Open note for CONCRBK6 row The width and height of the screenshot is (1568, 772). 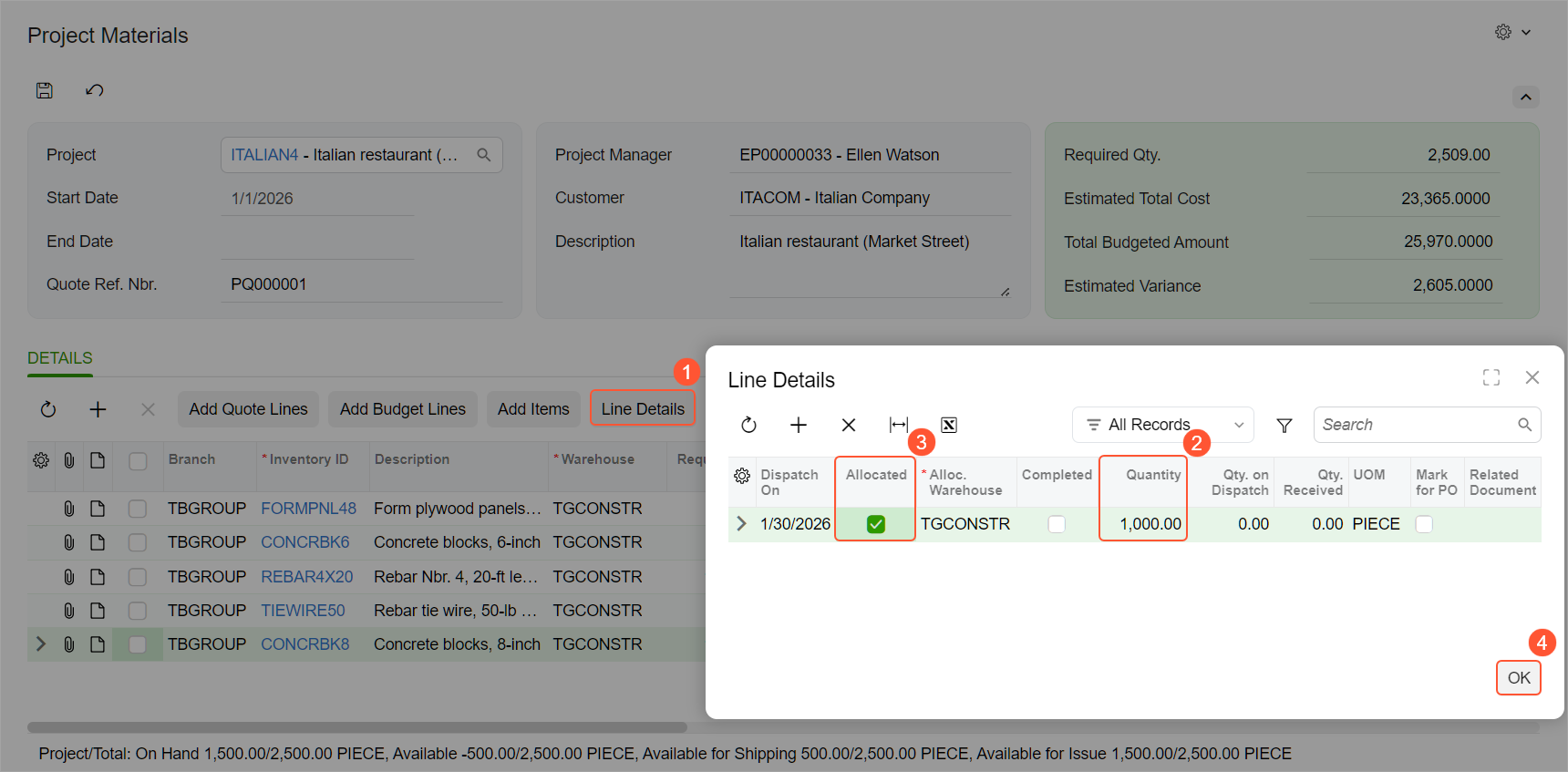pyautogui.click(x=98, y=542)
